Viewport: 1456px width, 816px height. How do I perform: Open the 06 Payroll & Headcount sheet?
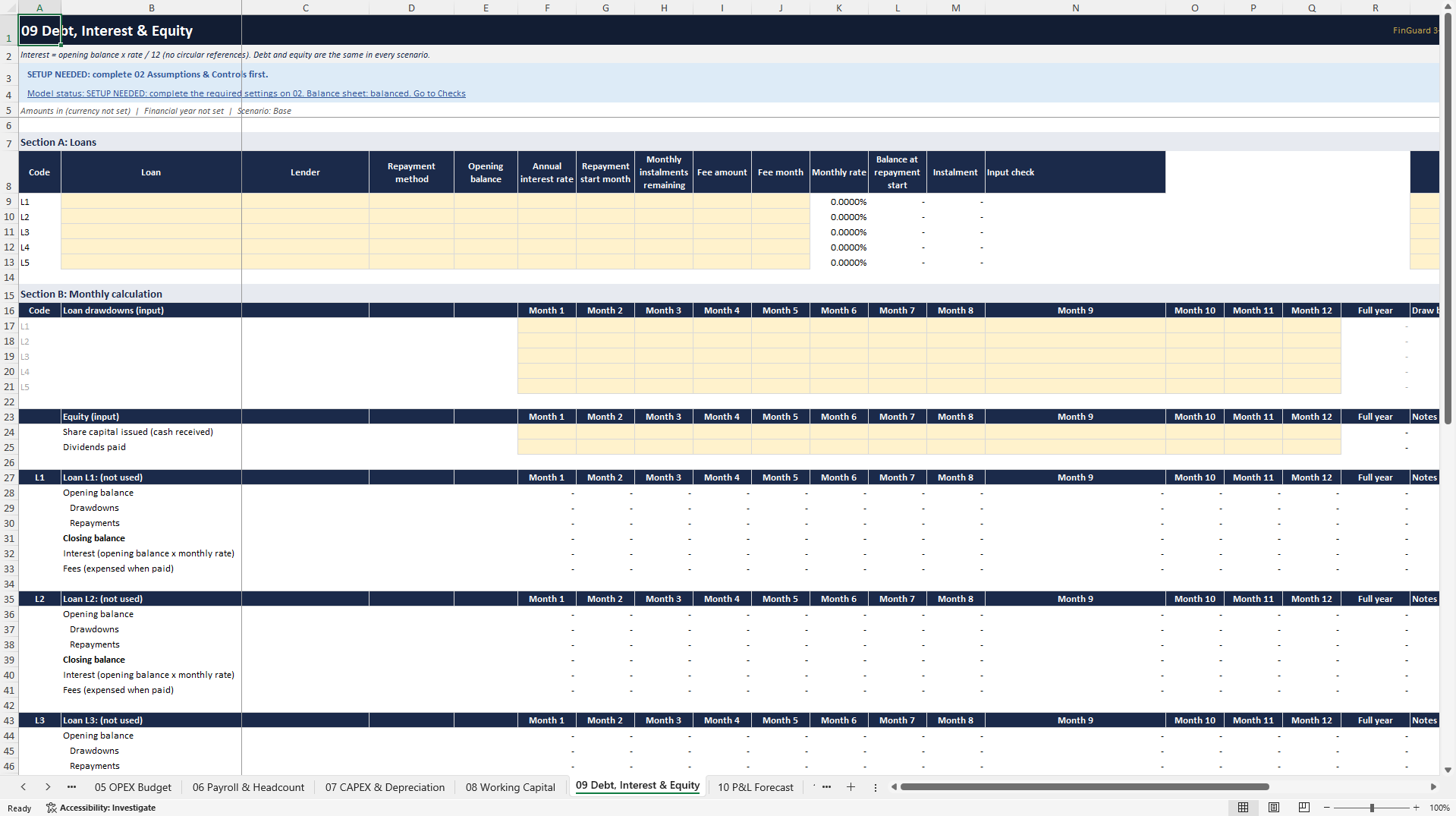[x=248, y=787]
